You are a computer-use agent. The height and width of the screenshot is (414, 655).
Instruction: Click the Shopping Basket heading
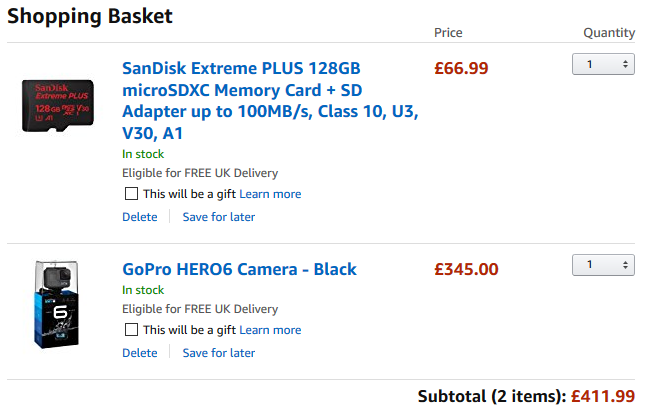90,17
